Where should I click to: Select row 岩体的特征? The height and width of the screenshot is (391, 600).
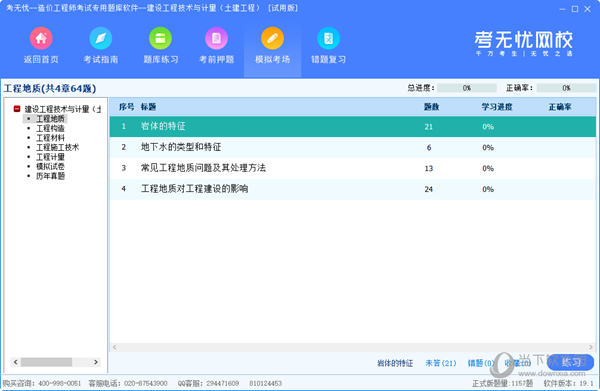pos(352,127)
